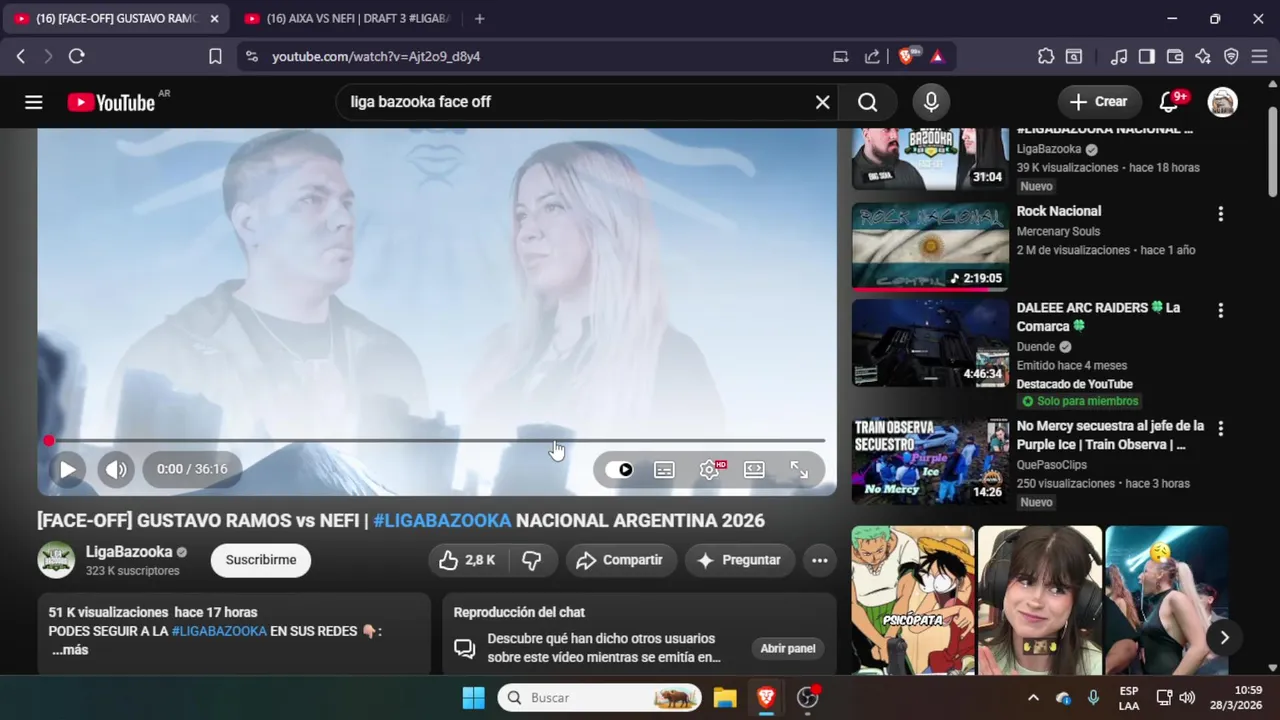Viewport: 1280px width, 720px height.
Task: Open the Brave Rewards triangle icon
Action: [x=937, y=57]
